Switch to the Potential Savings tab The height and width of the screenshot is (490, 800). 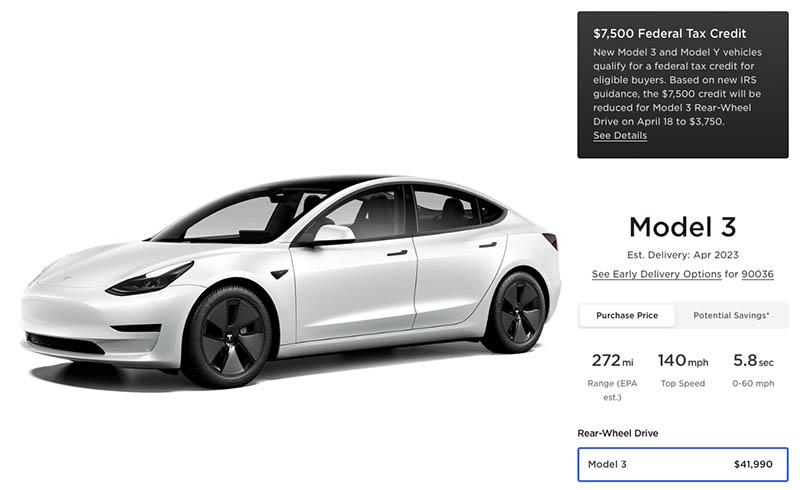point(731,315)
